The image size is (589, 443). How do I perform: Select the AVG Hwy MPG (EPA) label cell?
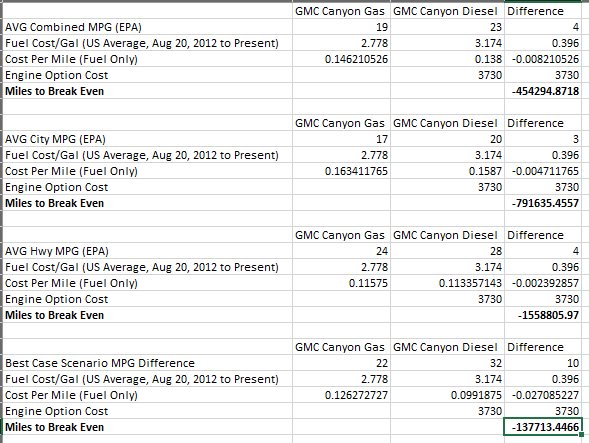pos(148,251)
